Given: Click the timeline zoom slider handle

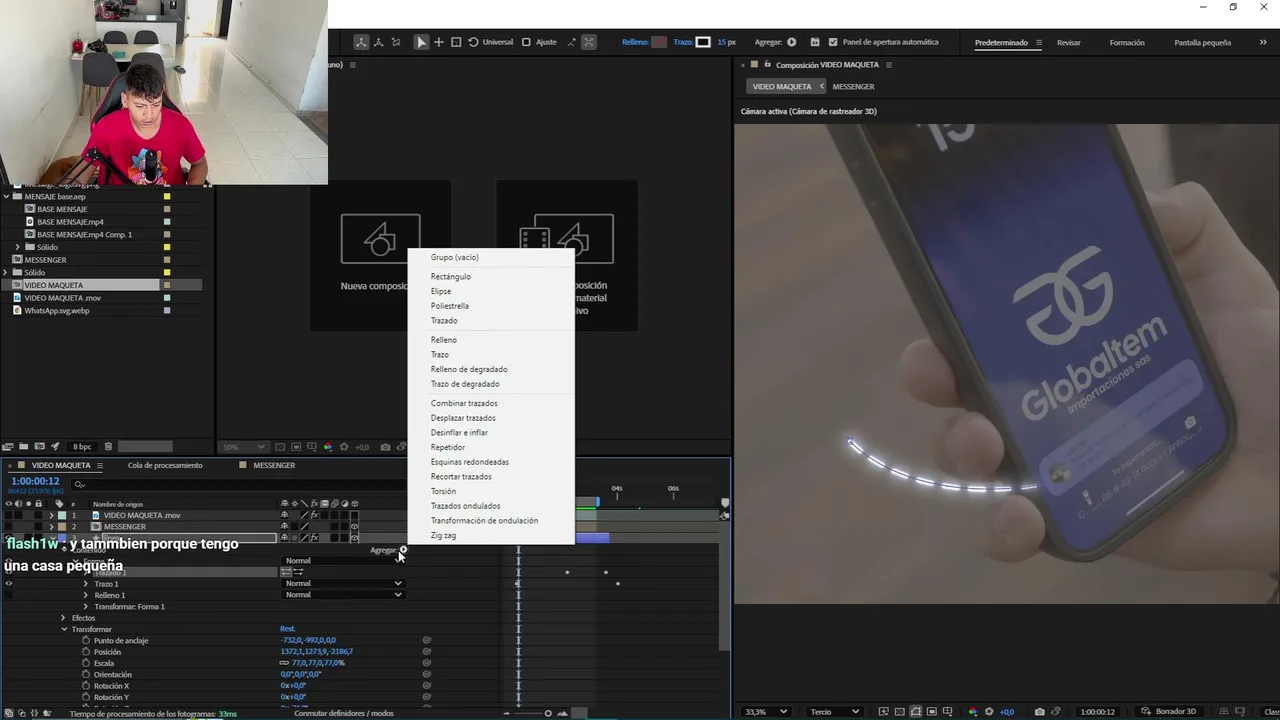Looking at the screenshot, I should (547, 713).
